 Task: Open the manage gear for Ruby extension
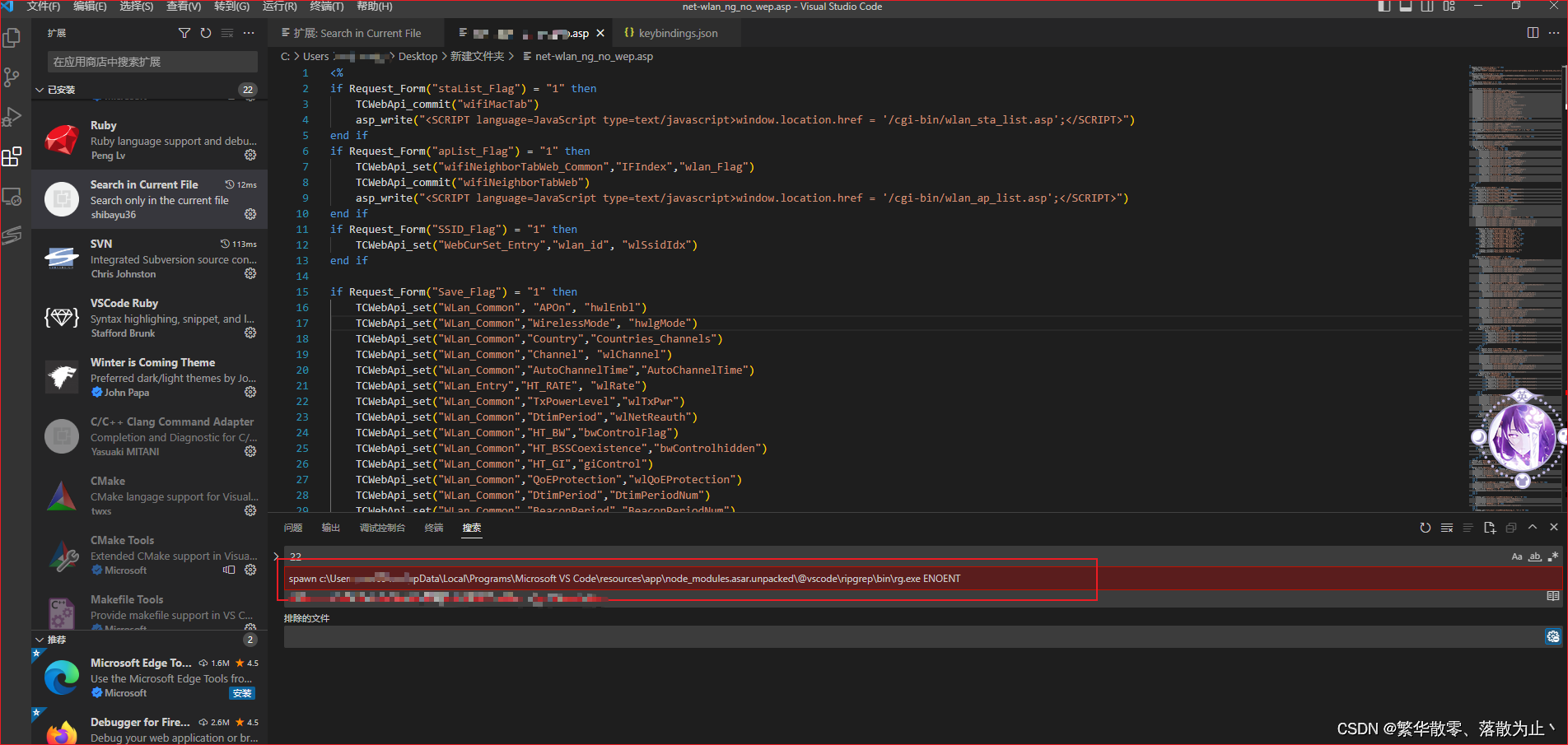click(250, 155)
